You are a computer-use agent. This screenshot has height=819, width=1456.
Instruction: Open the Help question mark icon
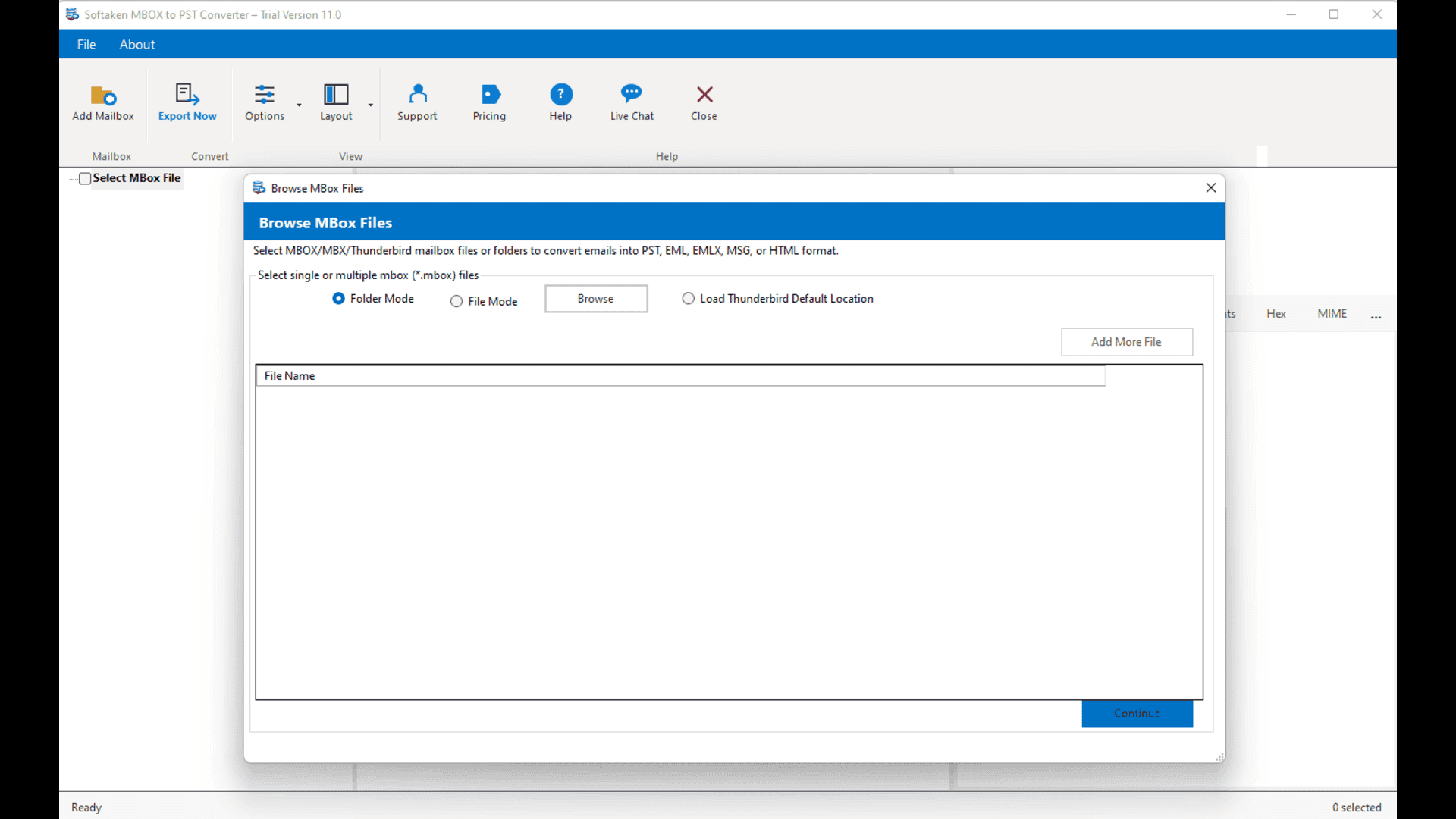click(x=561, y=94)
